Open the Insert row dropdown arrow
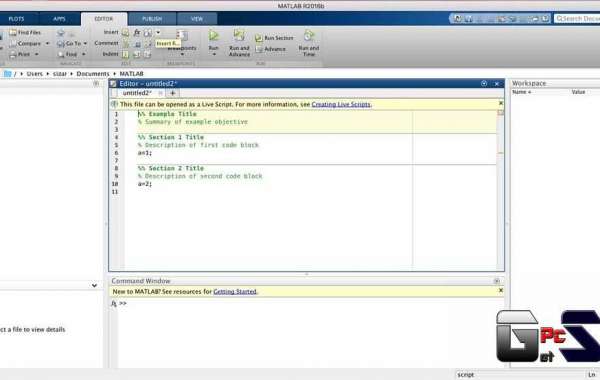Image resolution: width=600 pixels, height=380 pixels. (x=158, y=33)
